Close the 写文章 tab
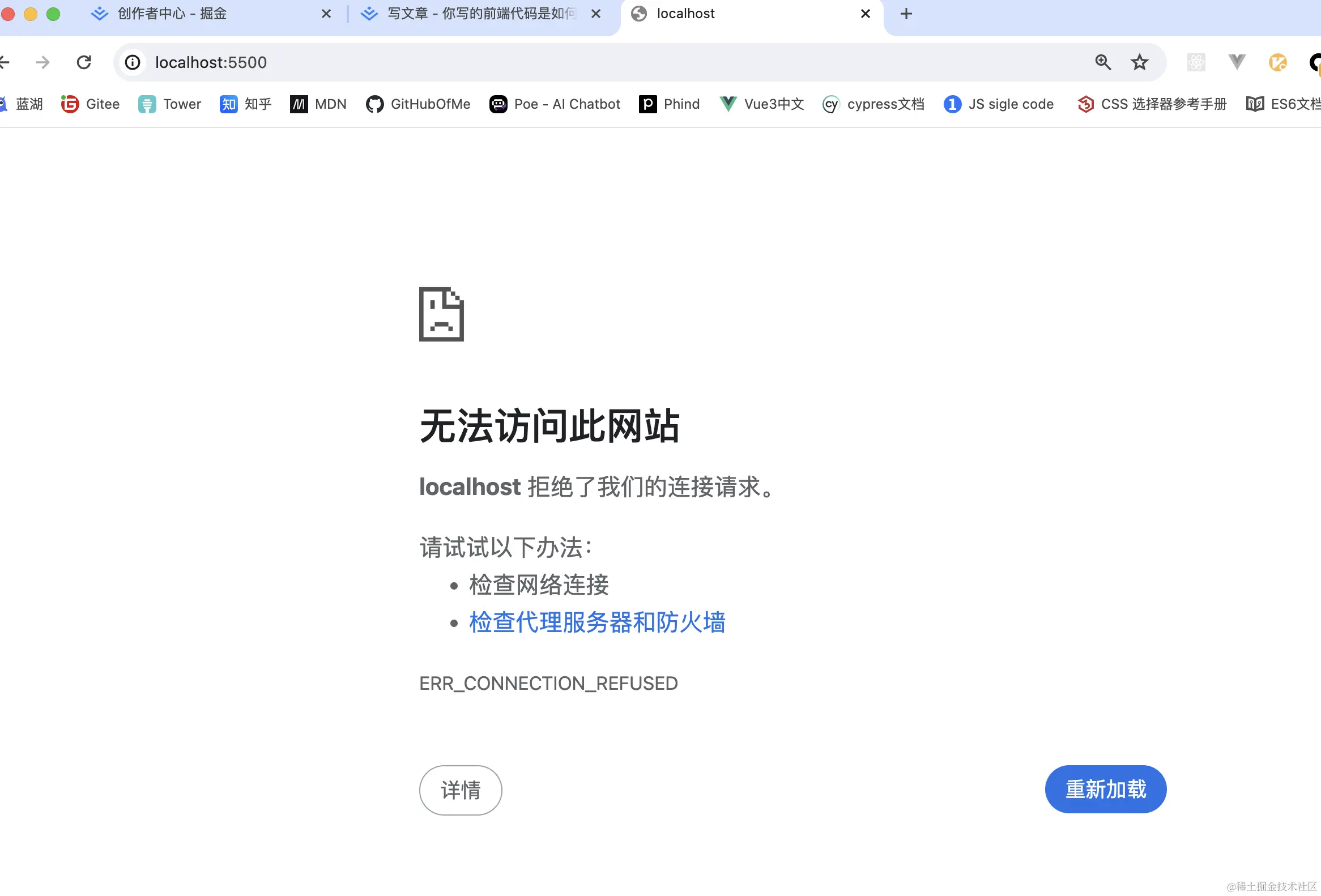This screenshot has height=896, width=1321. [x=596, y=14]
